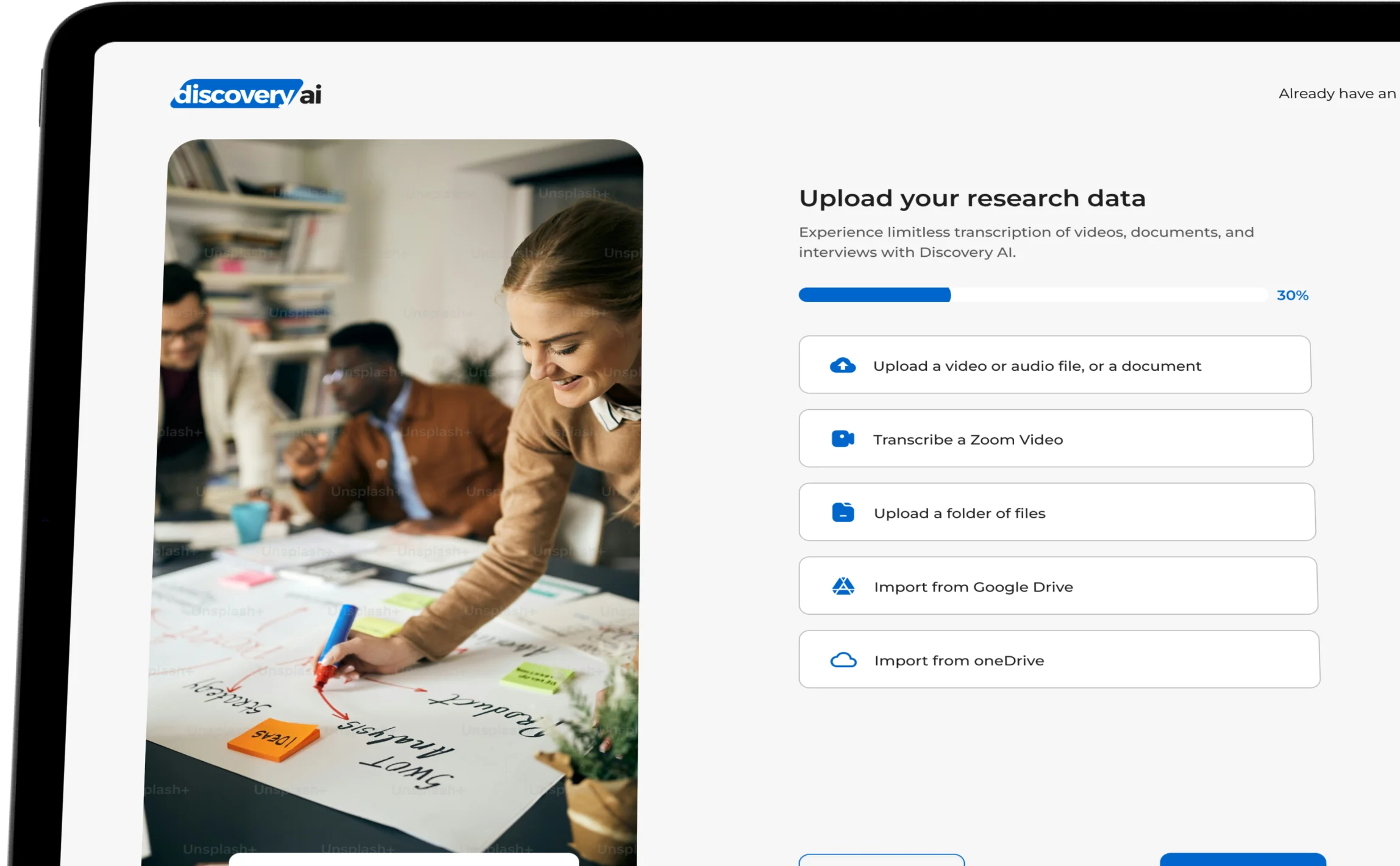Click the Discovery AI logo
Viewport: 1400px width, 866px height.
(x=246, y=94)
